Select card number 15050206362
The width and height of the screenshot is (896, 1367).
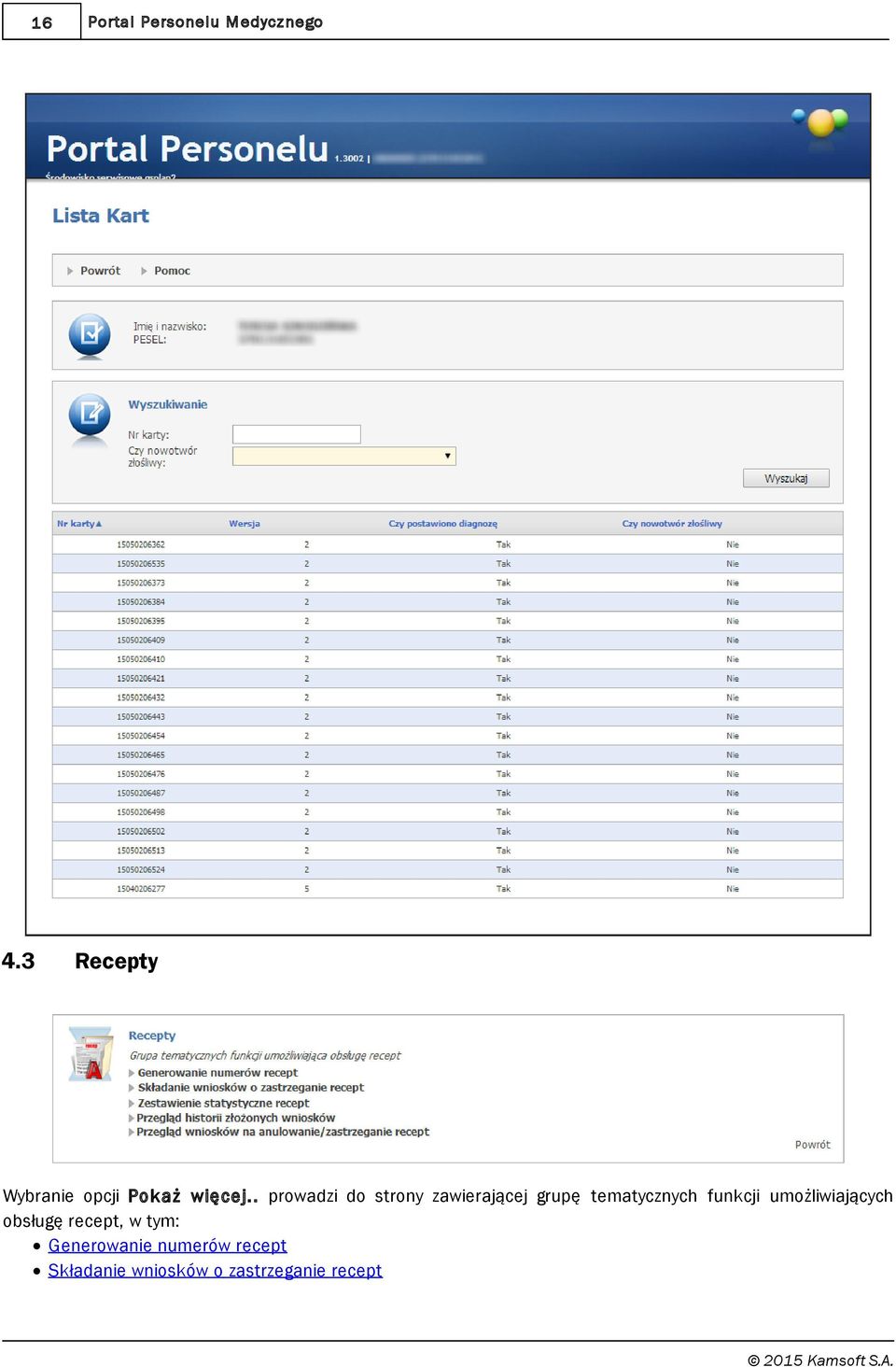coord(141,544)
